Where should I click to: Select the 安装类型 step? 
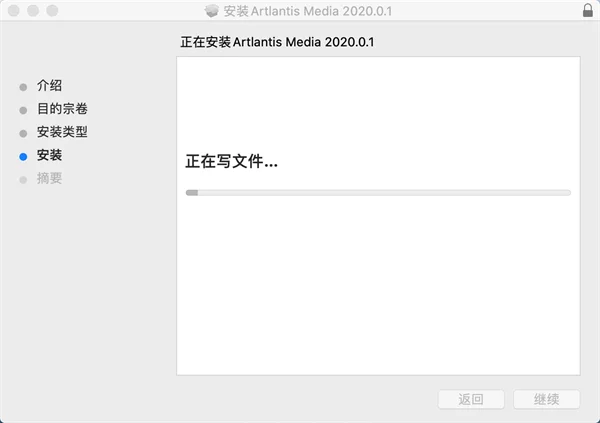pyautogui.click(x=62, y=132)
